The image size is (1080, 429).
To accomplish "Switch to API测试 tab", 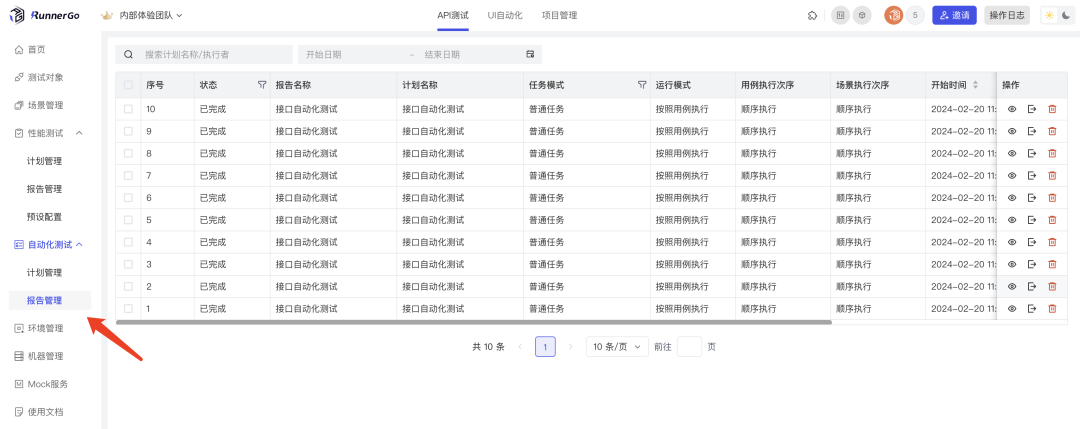I will [453, 15].
